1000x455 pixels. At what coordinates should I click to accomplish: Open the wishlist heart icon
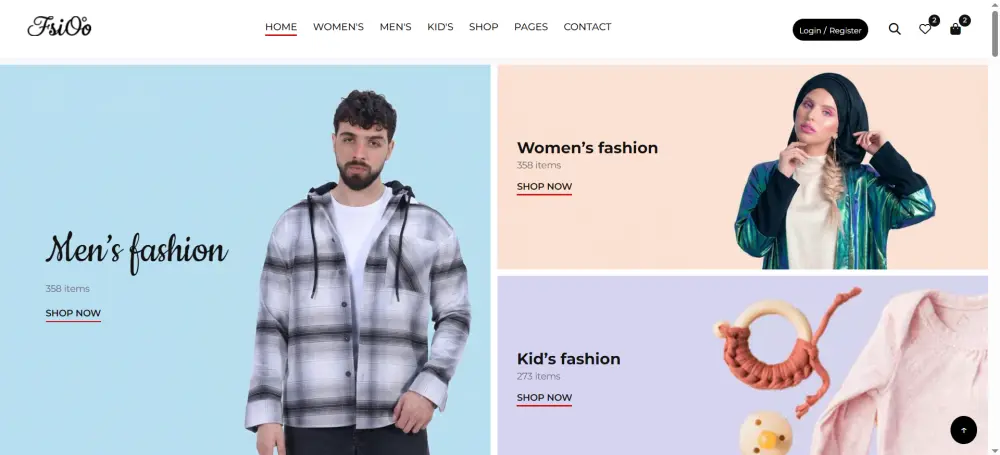click(925, 29)
